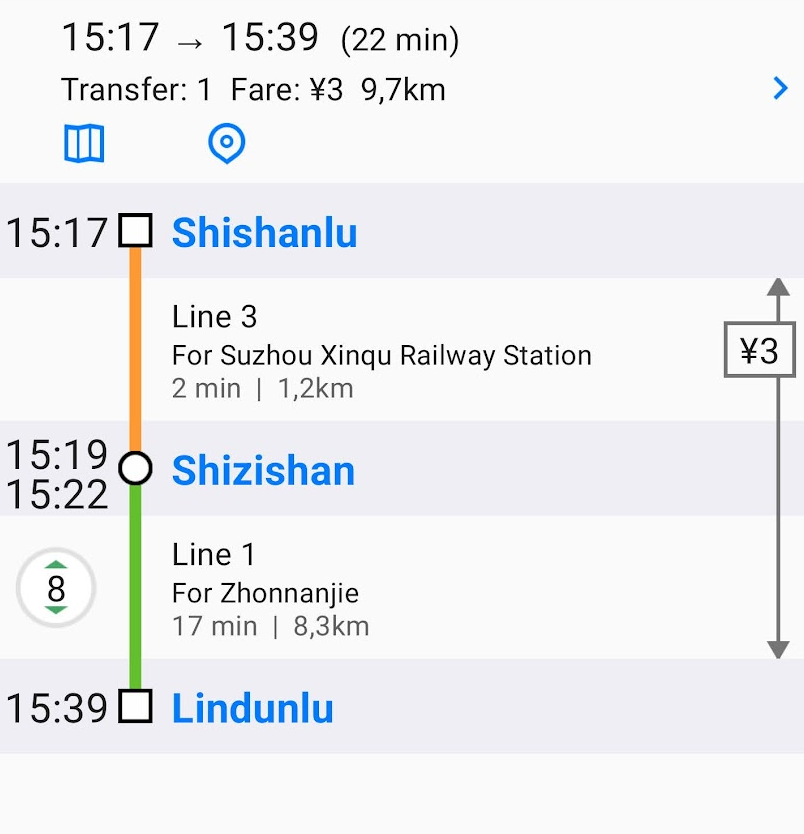
Task: Tap the ¥3 fare box
Action: (x=759, y=349)
